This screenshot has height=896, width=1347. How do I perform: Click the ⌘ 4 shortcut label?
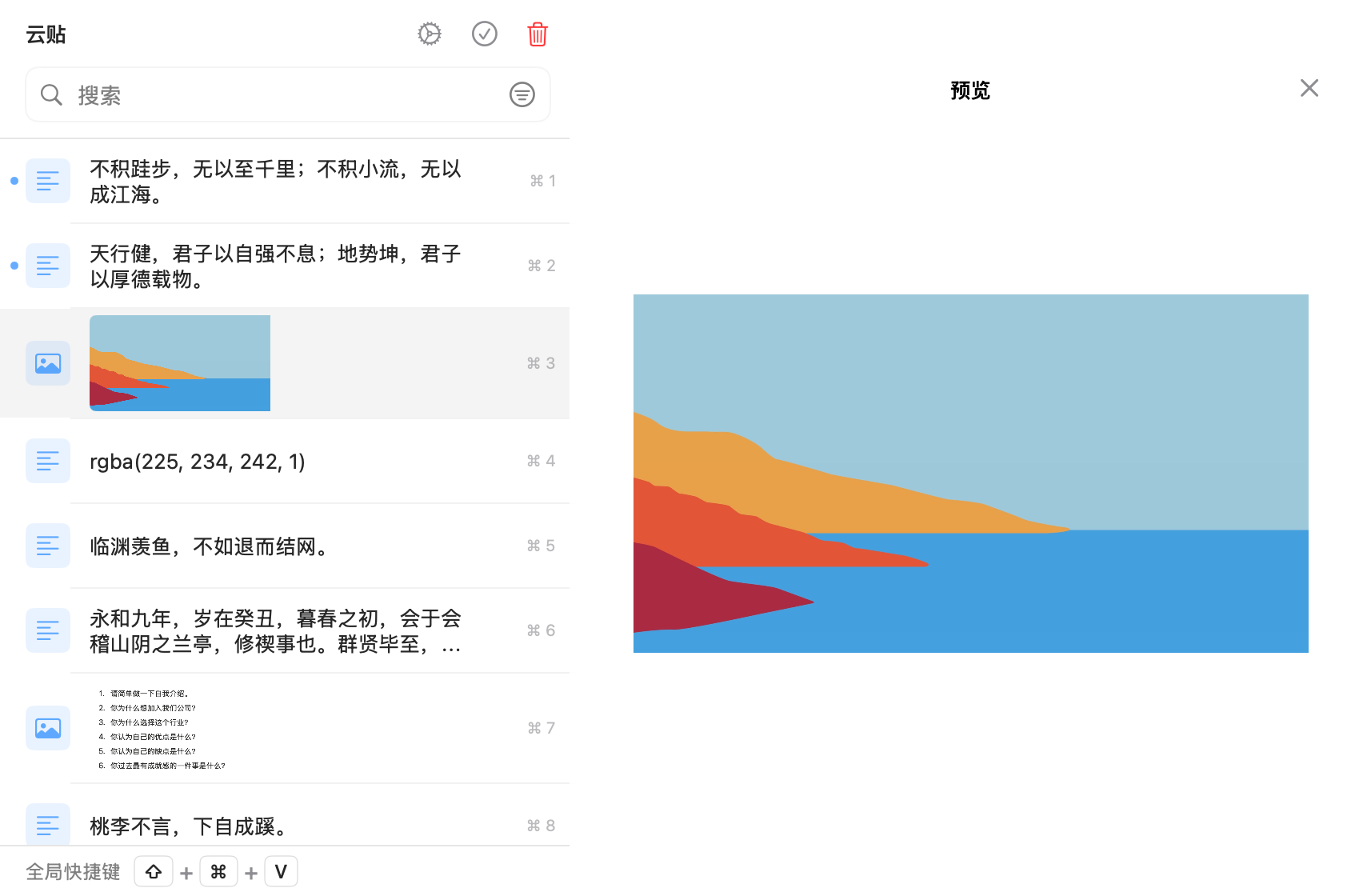tap(542, 461)
